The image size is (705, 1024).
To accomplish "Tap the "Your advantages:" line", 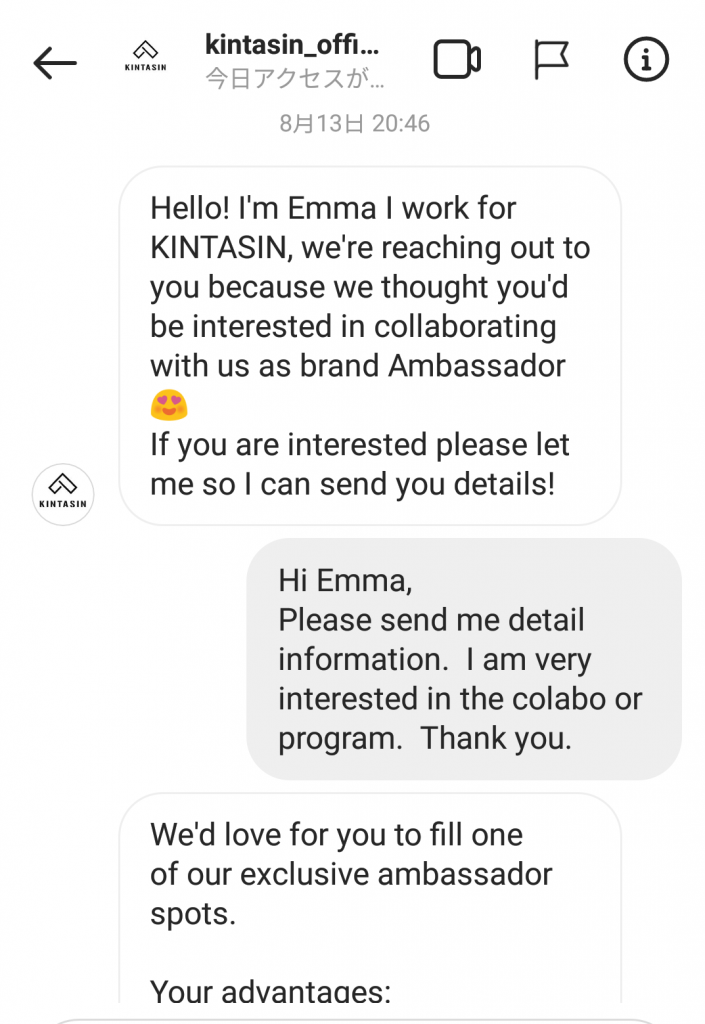I will pos(269,992).
